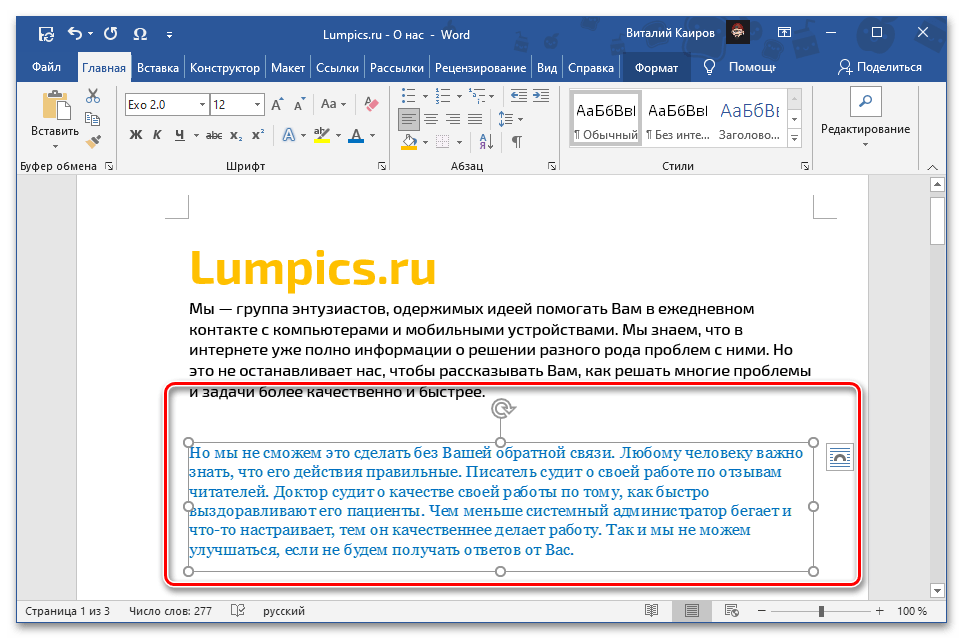Select the Заголовок heading style thumbnail

[750, 118]
